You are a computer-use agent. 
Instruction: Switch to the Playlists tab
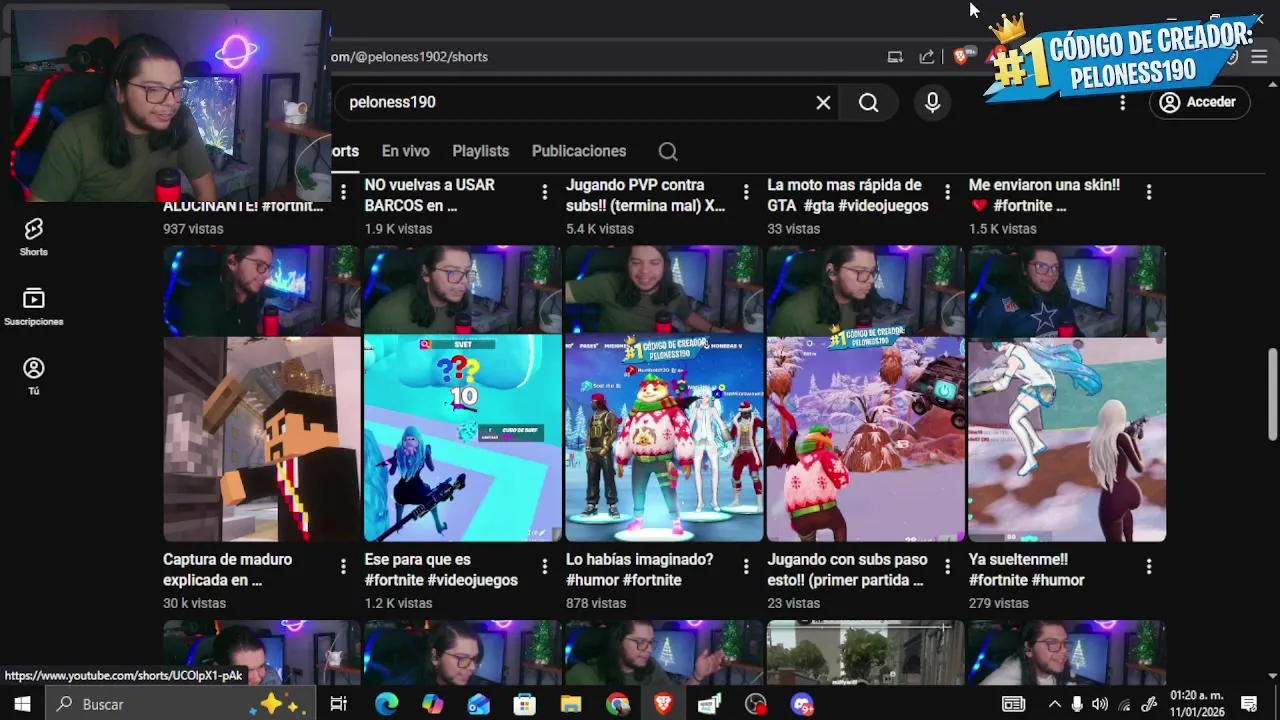480,151
